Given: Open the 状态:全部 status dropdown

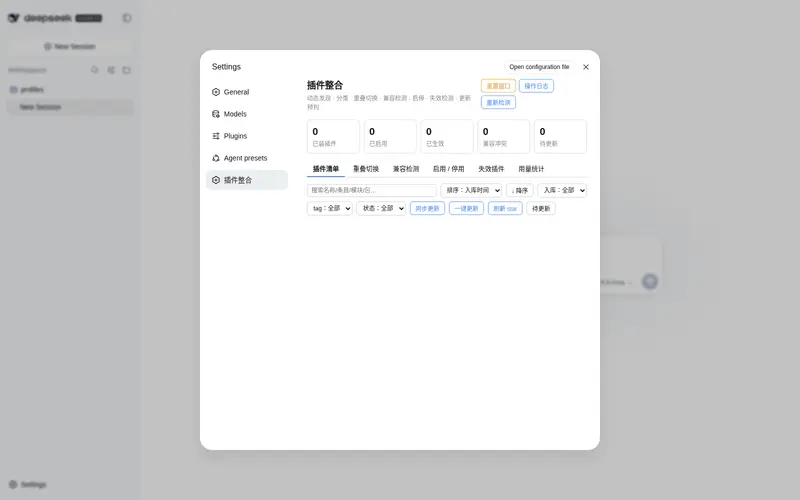Looking at the screenshot, I should click(381, 208).
